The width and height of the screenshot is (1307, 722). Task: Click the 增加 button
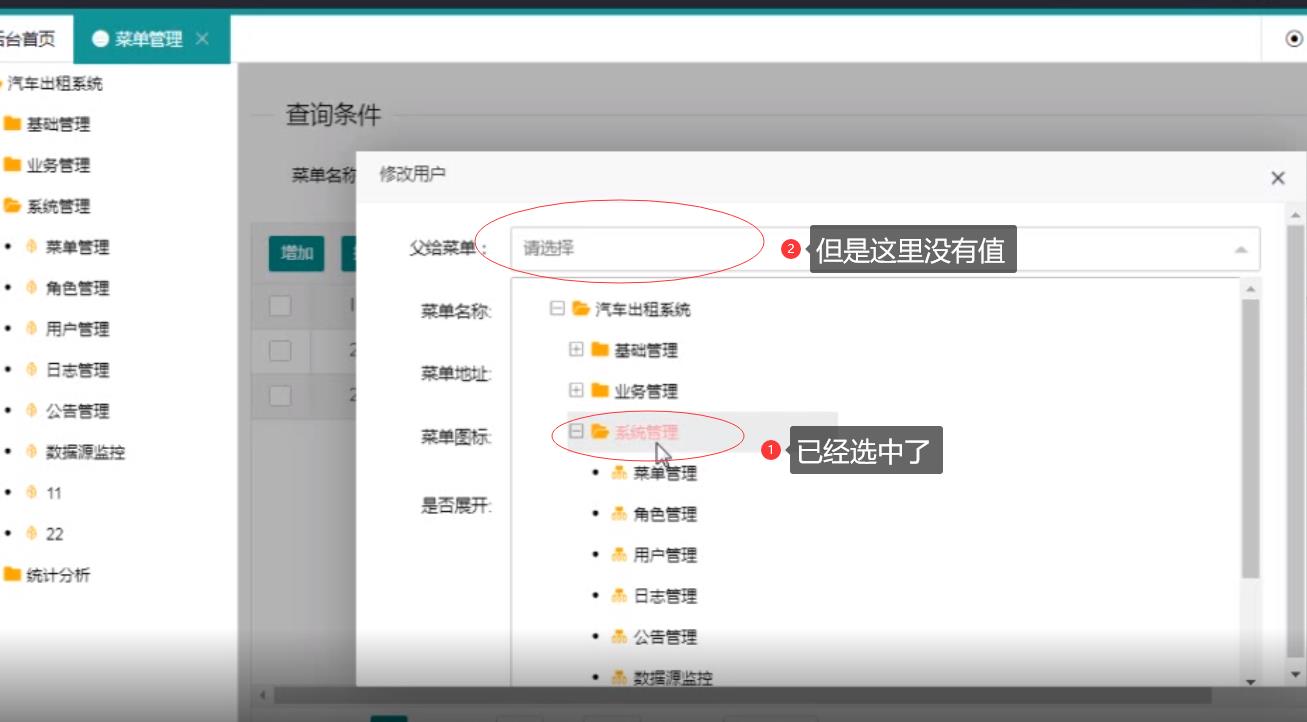(297, 253)
